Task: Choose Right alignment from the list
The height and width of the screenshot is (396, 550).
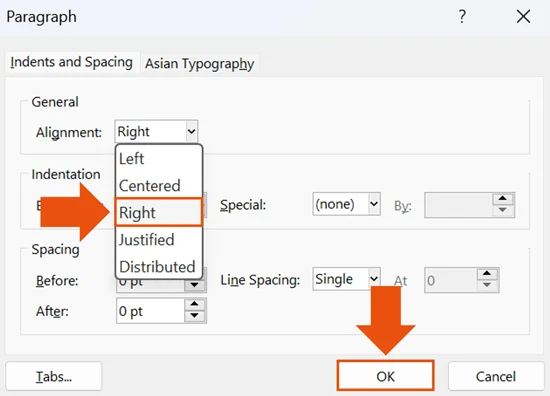Action: click(159, 212)
